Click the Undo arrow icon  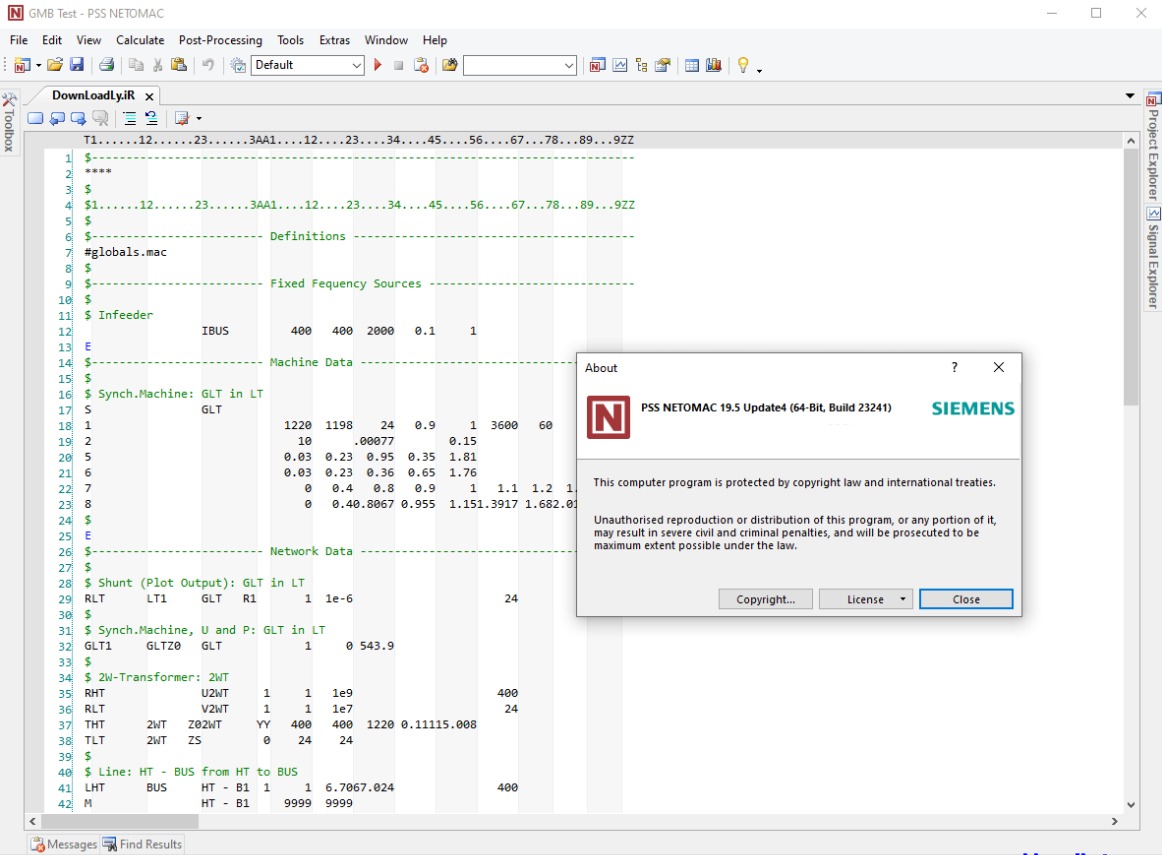pyautogui.click(x=208, y=65)
